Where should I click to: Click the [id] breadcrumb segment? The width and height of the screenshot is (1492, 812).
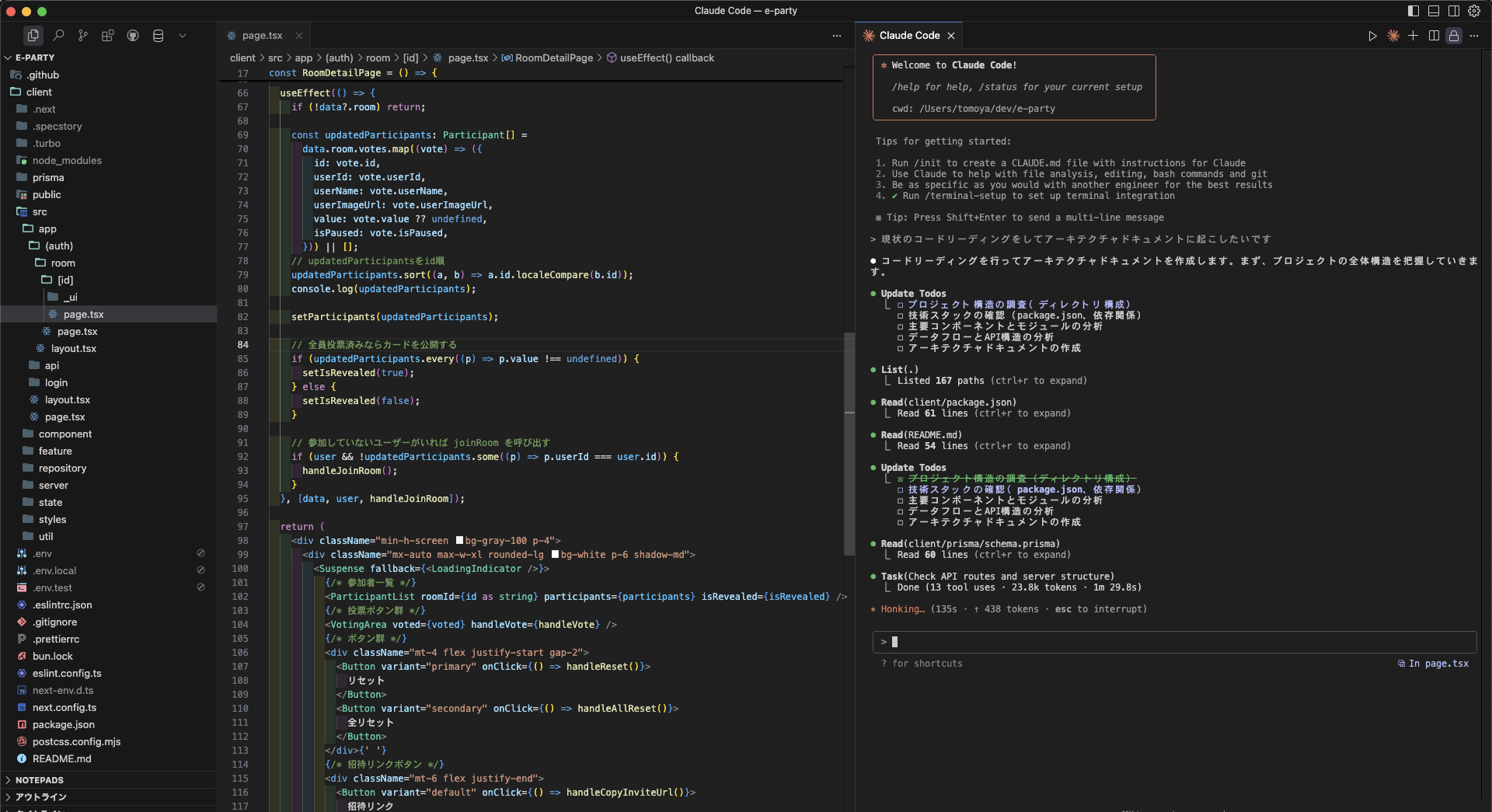pos(410,58)
